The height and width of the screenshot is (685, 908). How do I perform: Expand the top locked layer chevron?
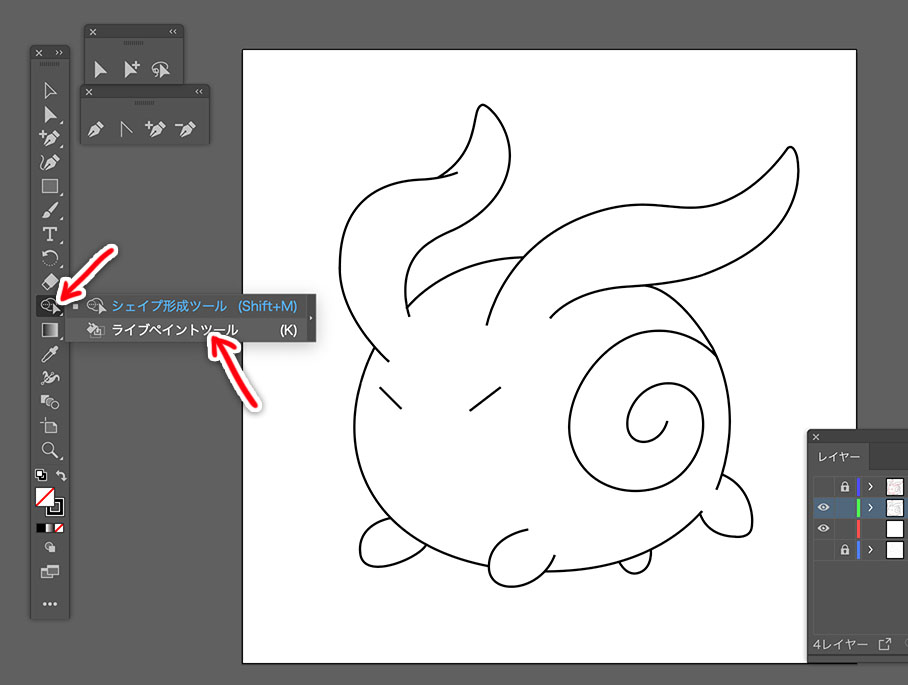[870, 486]
